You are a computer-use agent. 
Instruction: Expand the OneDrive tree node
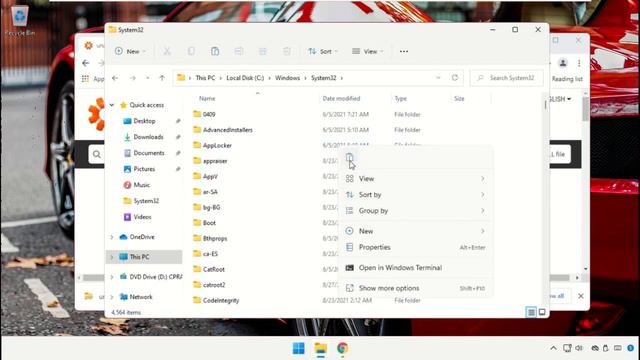[x=112, y=237]
